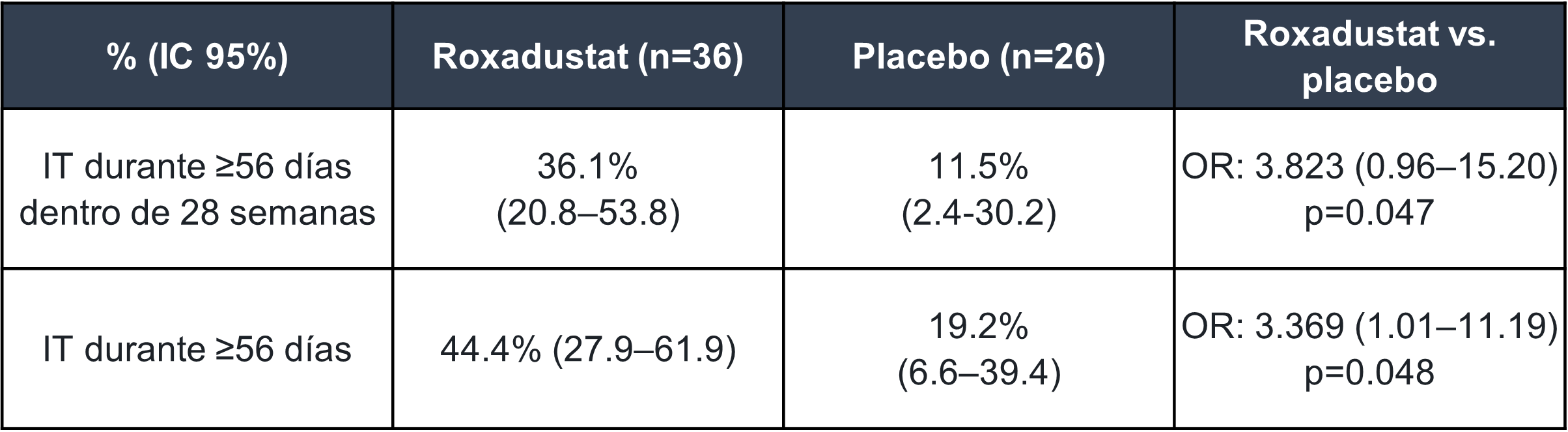Select the "44.4% (27.9–61.9)" cell
1568x432 pixels.
pos(587,349)
